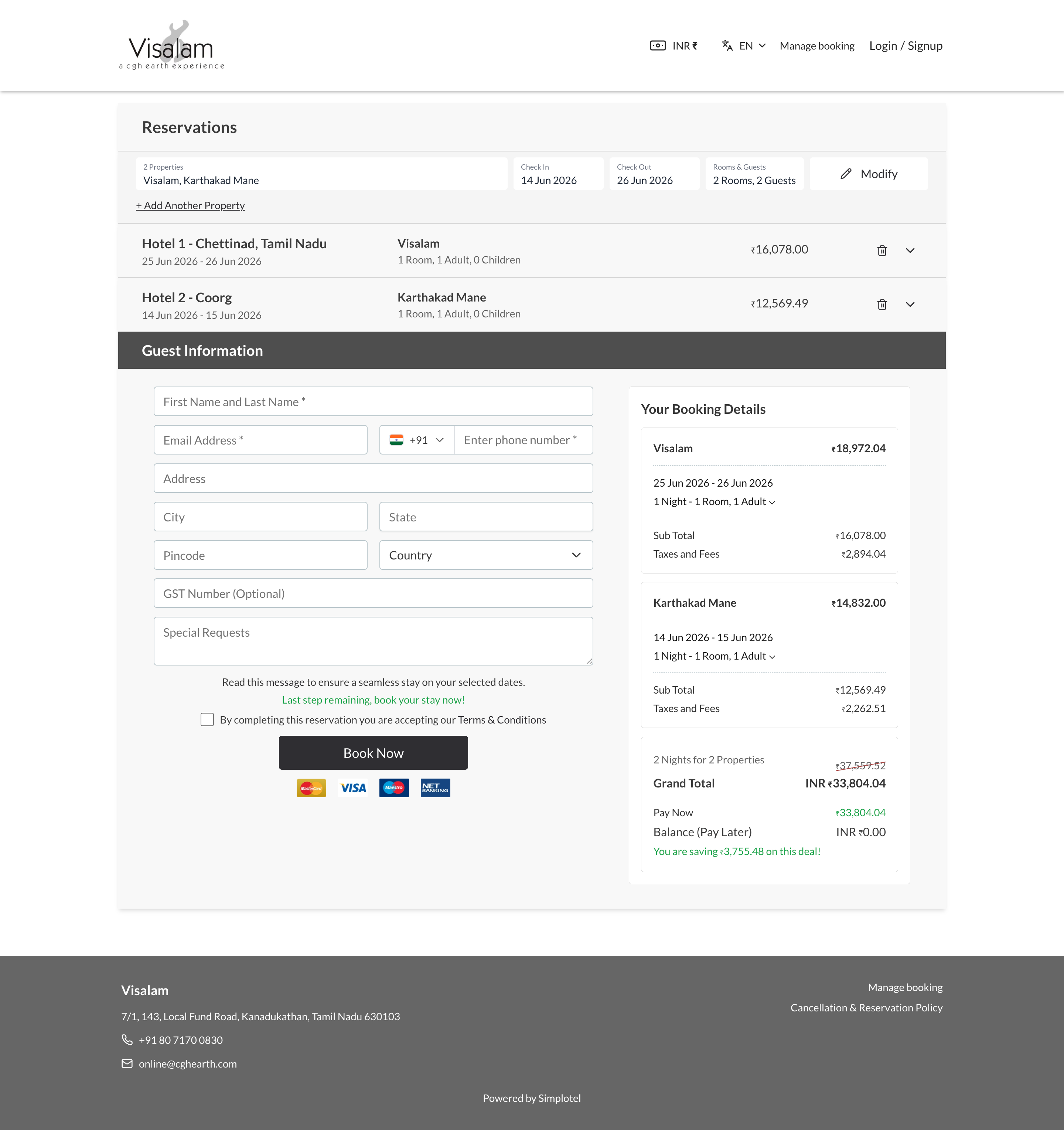Delete Hotel 1 Visalam reservation
Image resolution: width=1064 pixels, height=1130 pixels.
tap(882, 250)
